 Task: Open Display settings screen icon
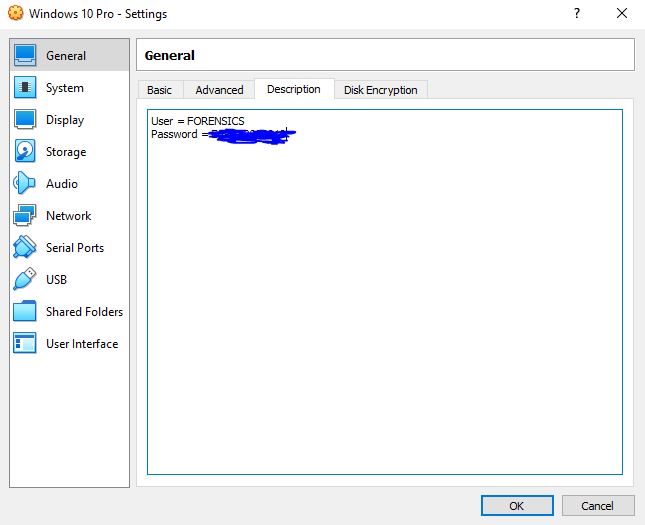(x=25, y=119)
